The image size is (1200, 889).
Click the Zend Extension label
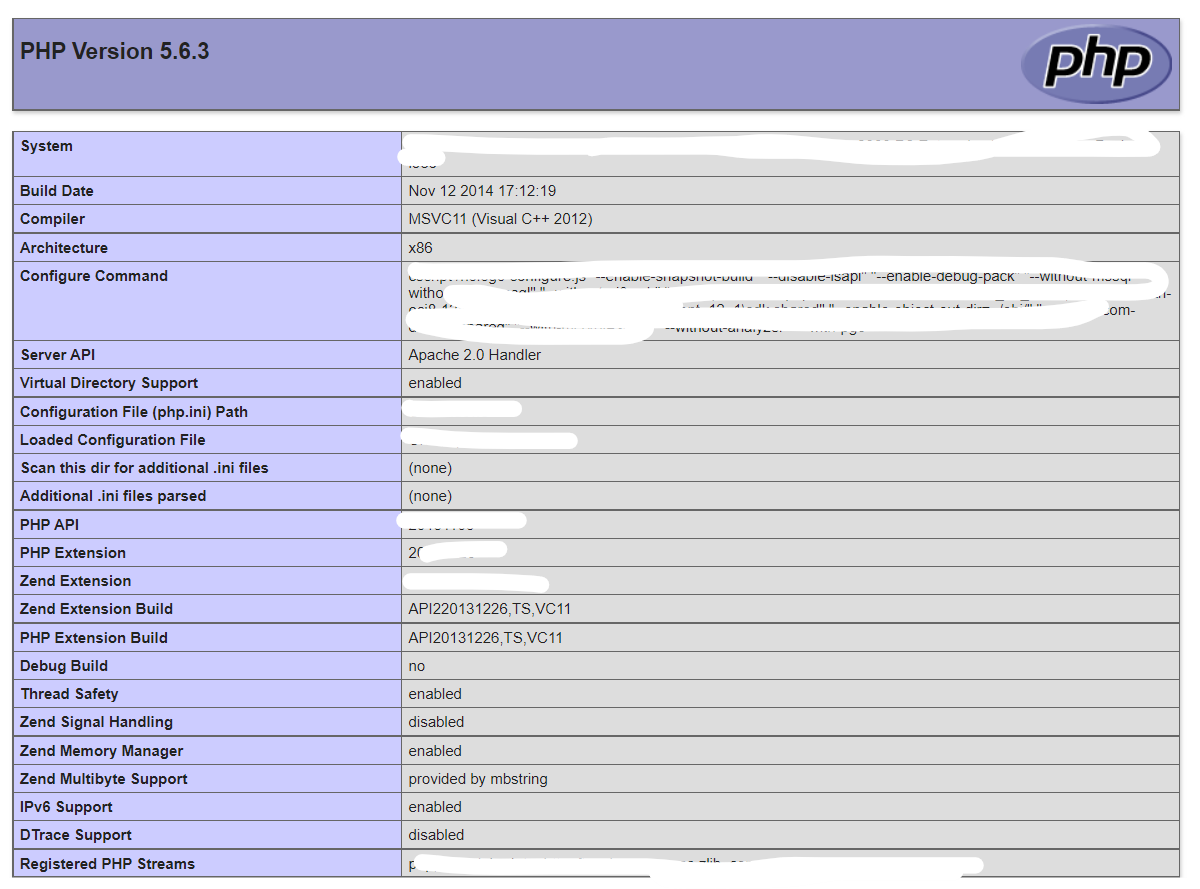(76, 581)
